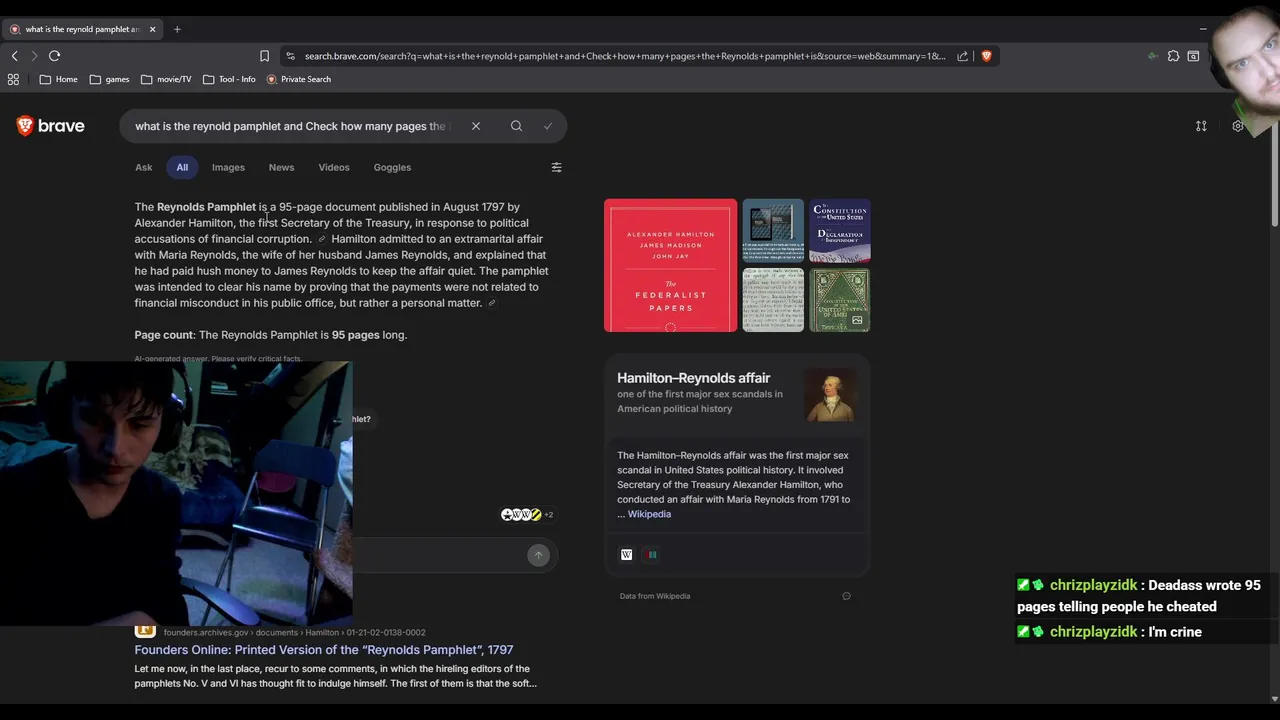Click the Alexander Hamilton portrait in the infobox
Screen dimensions: 1280x720
coord(831,394)
